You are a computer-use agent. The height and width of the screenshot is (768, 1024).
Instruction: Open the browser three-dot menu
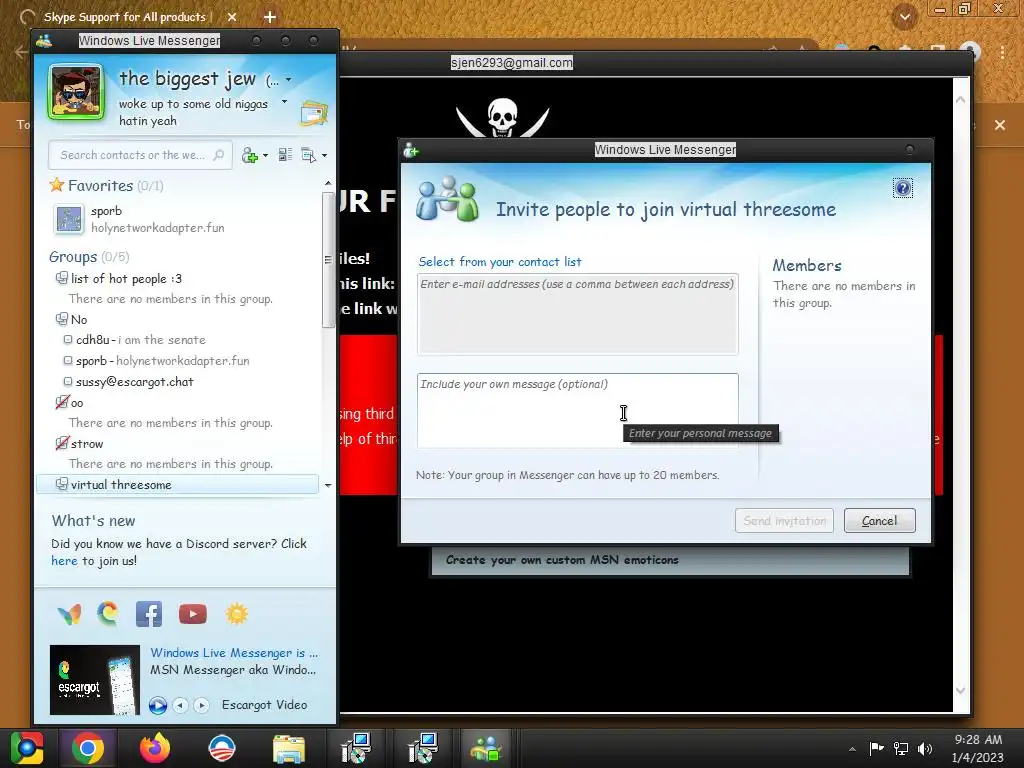tap(1002, 52)
